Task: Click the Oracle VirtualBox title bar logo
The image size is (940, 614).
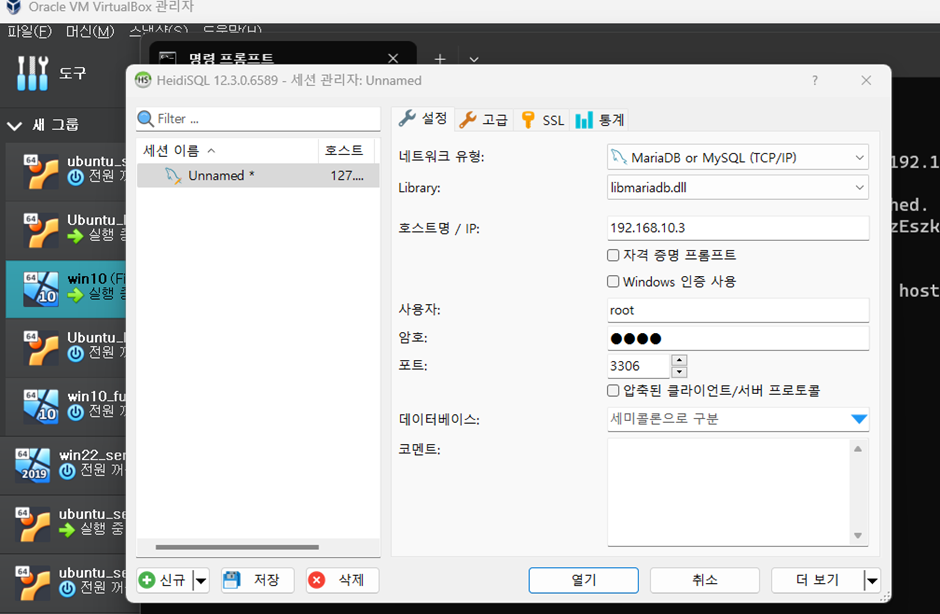Action: [x=13, y=7]
